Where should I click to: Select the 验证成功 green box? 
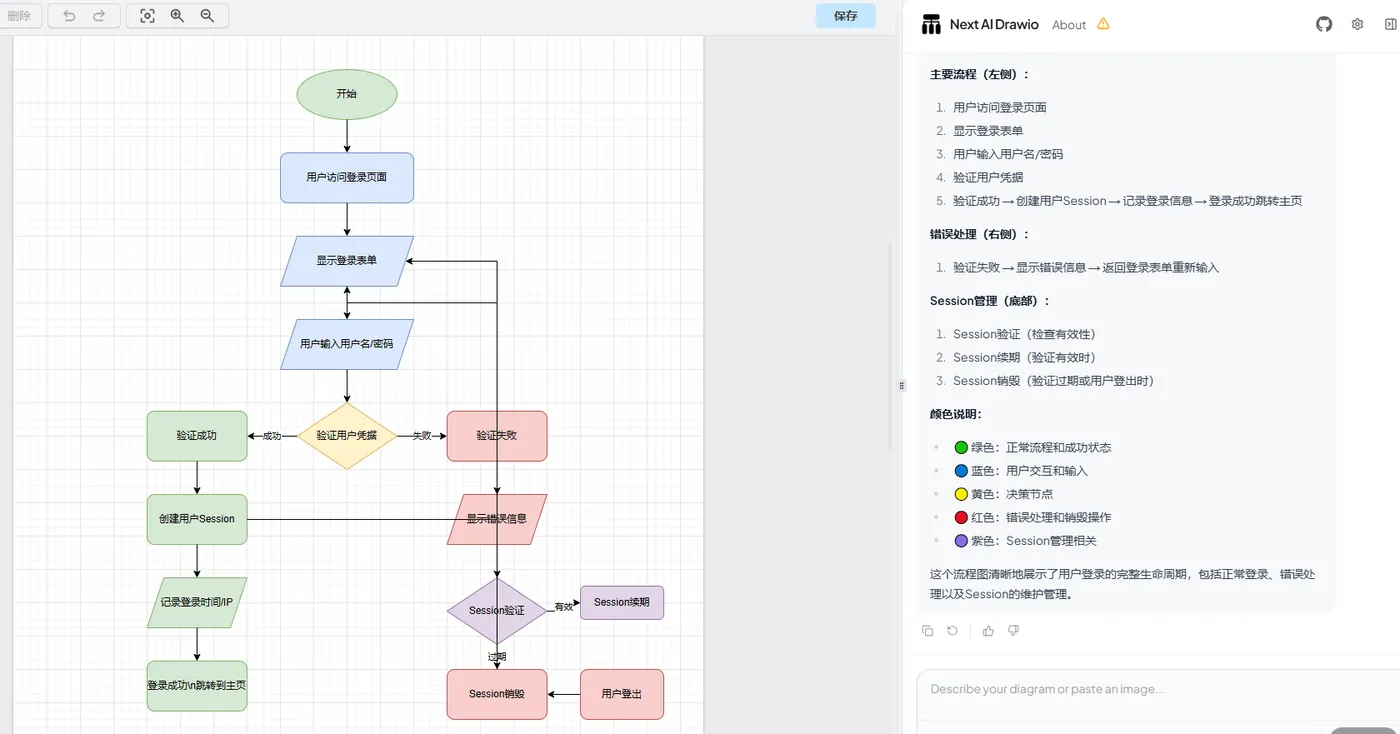click(x=197, y=436)
